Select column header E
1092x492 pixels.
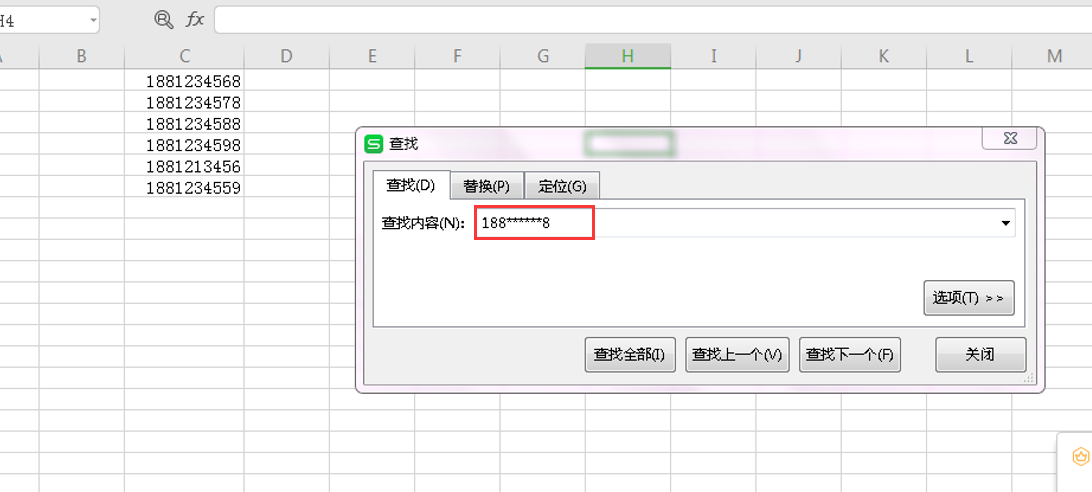pos(372,56)
